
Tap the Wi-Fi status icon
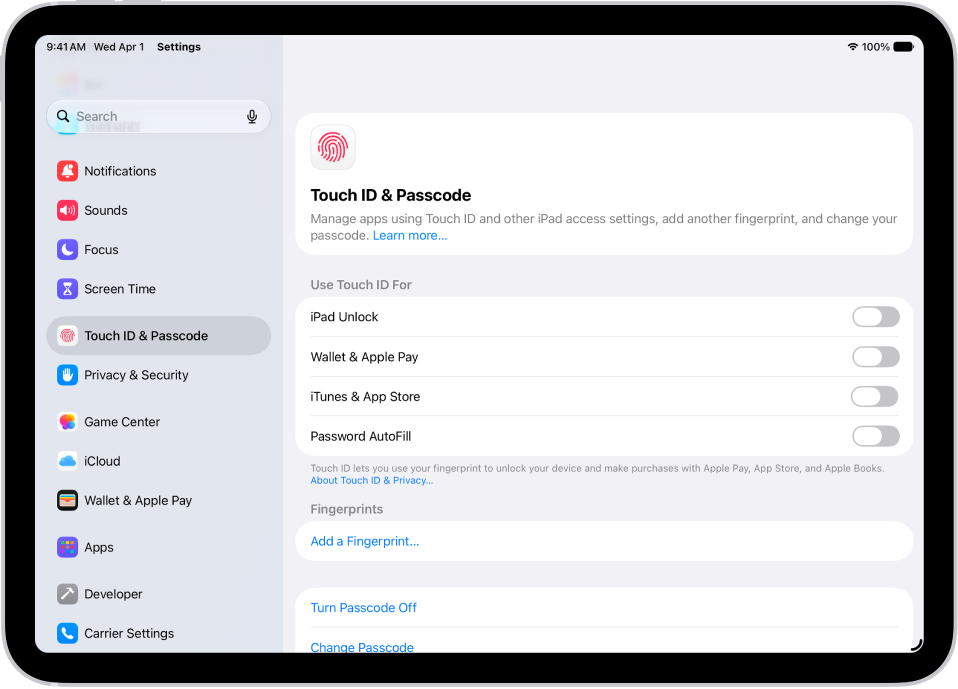(852, 47)
